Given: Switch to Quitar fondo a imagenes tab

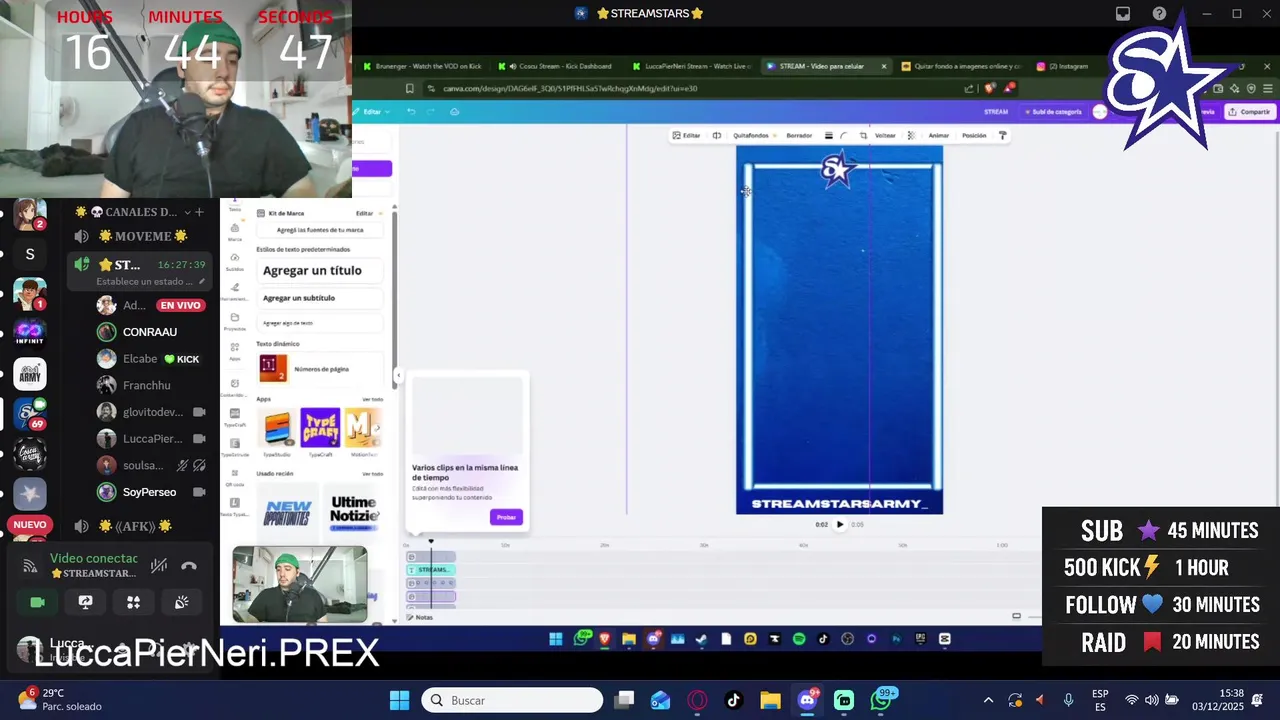Looking at the screenshot, I should click(x=961, y=66).
